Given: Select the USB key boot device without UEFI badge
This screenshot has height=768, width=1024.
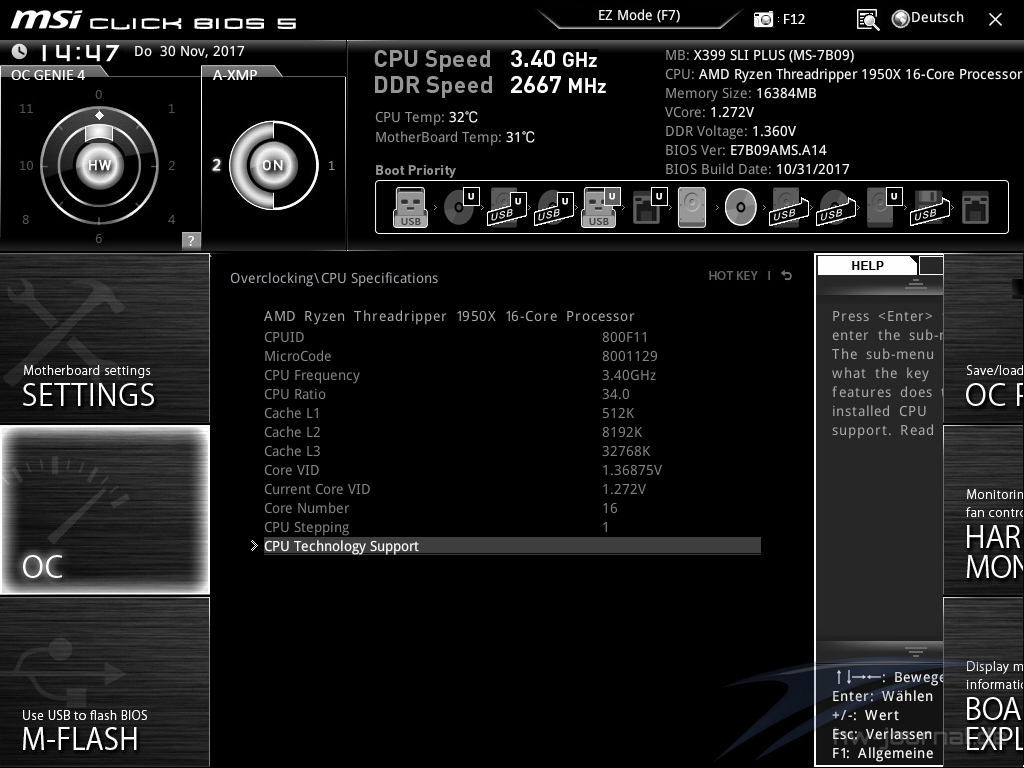Looking at the screenshot, I should point(410,207).
